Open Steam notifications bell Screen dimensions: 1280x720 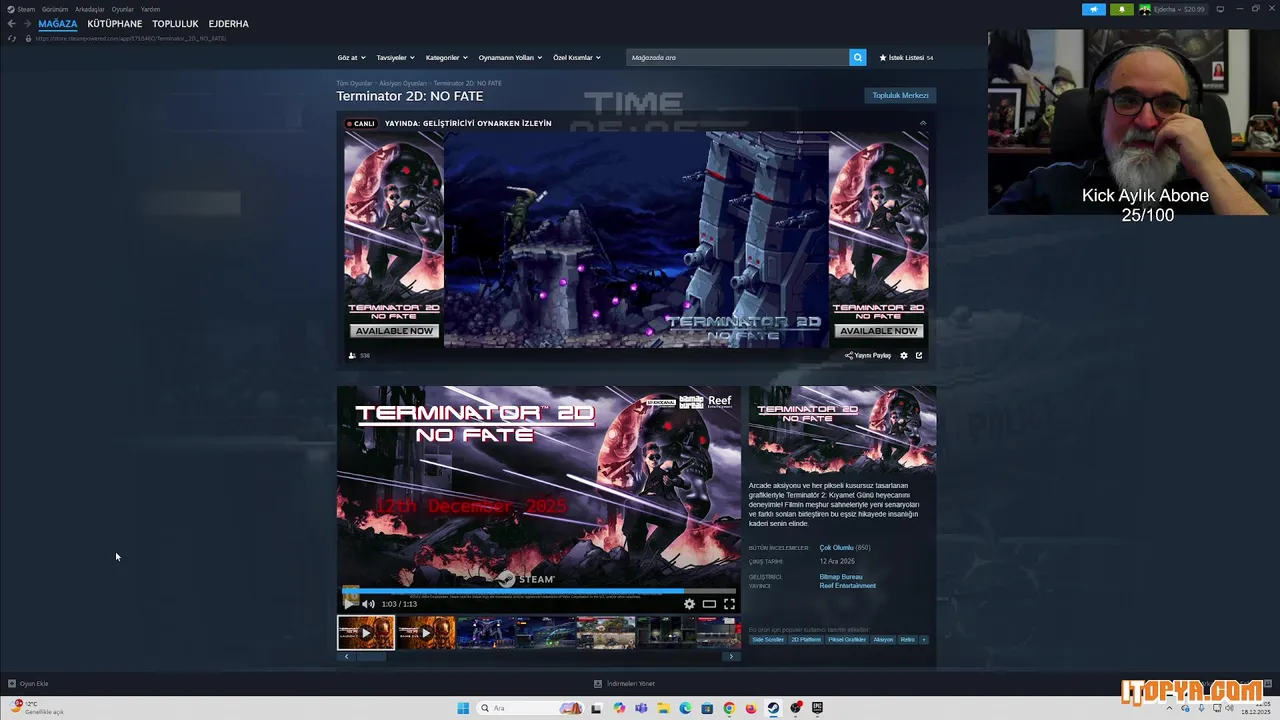pos(1121,9)
